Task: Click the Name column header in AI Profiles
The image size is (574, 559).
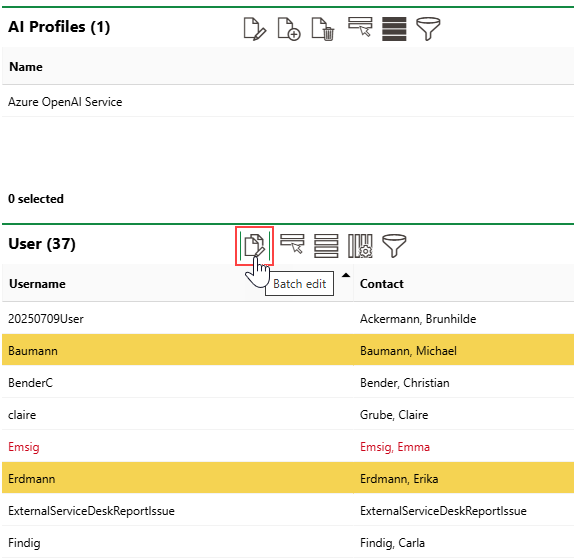Action: pyautogui.click(x=26, y=67)
